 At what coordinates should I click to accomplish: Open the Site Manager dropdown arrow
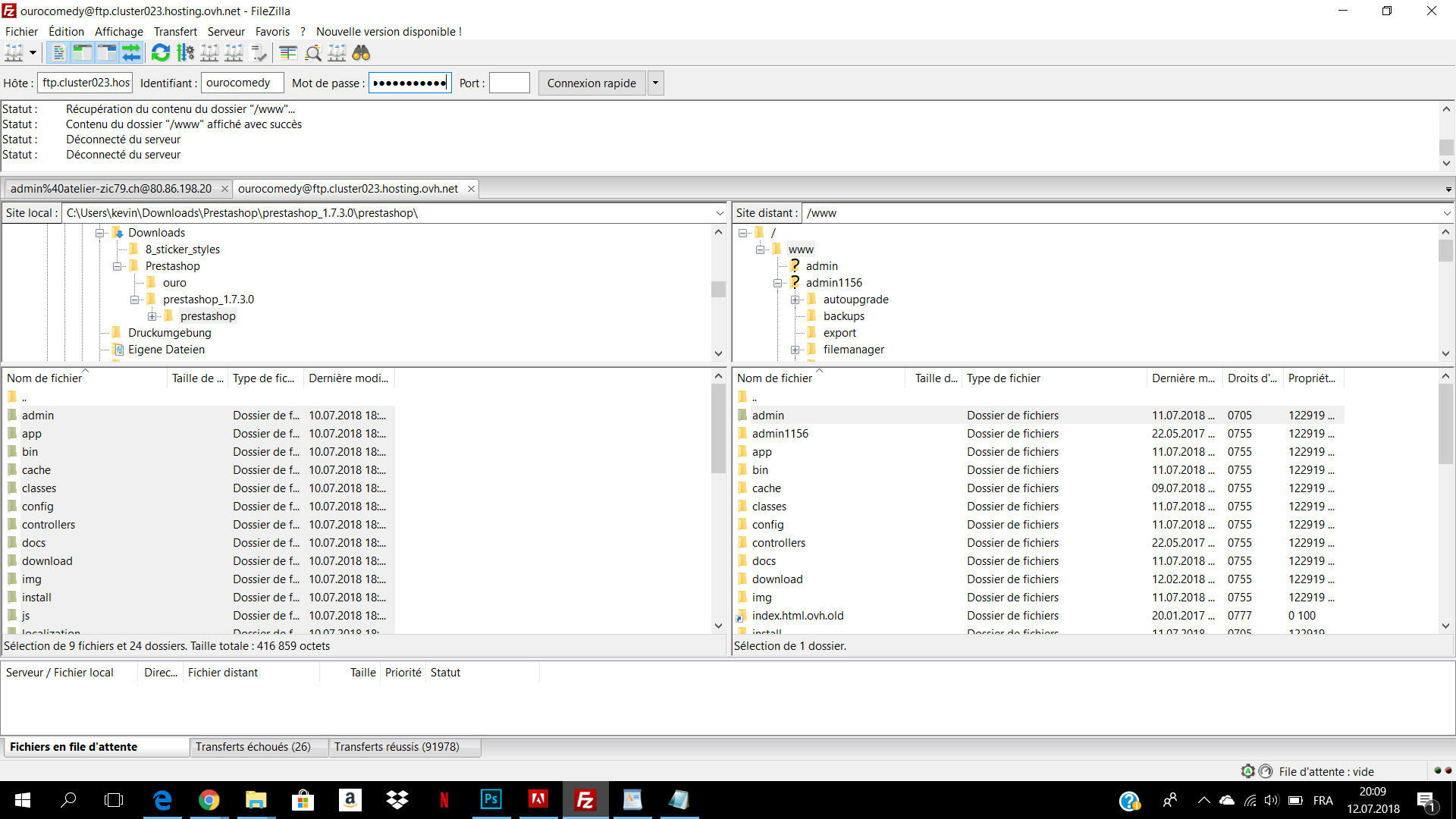33,53
